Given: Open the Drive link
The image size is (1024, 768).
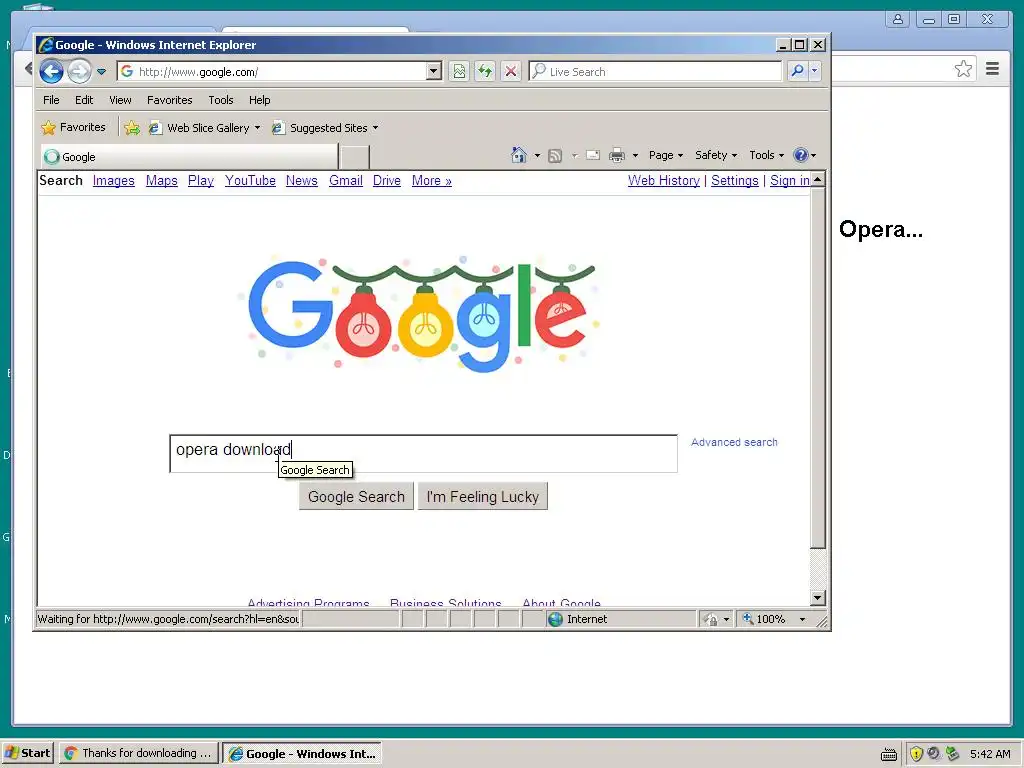Looking at the screenshot, I should pos(387,181).
